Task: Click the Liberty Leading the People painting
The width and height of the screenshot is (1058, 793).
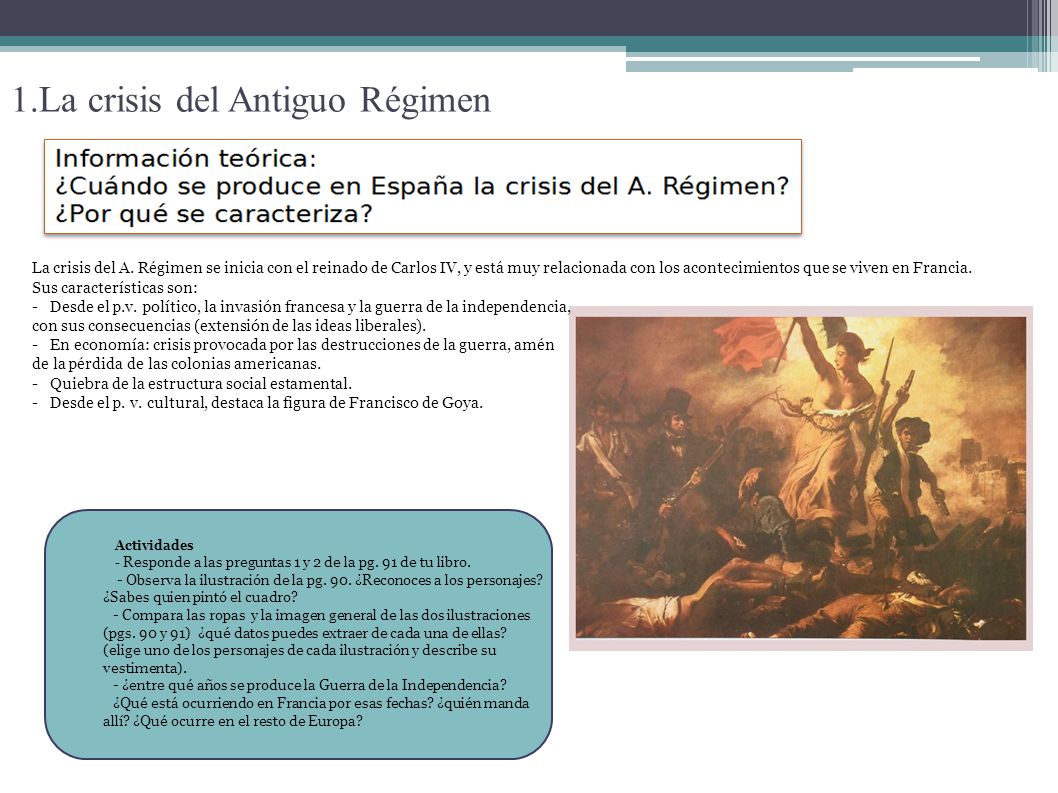Action: point(801,478)
